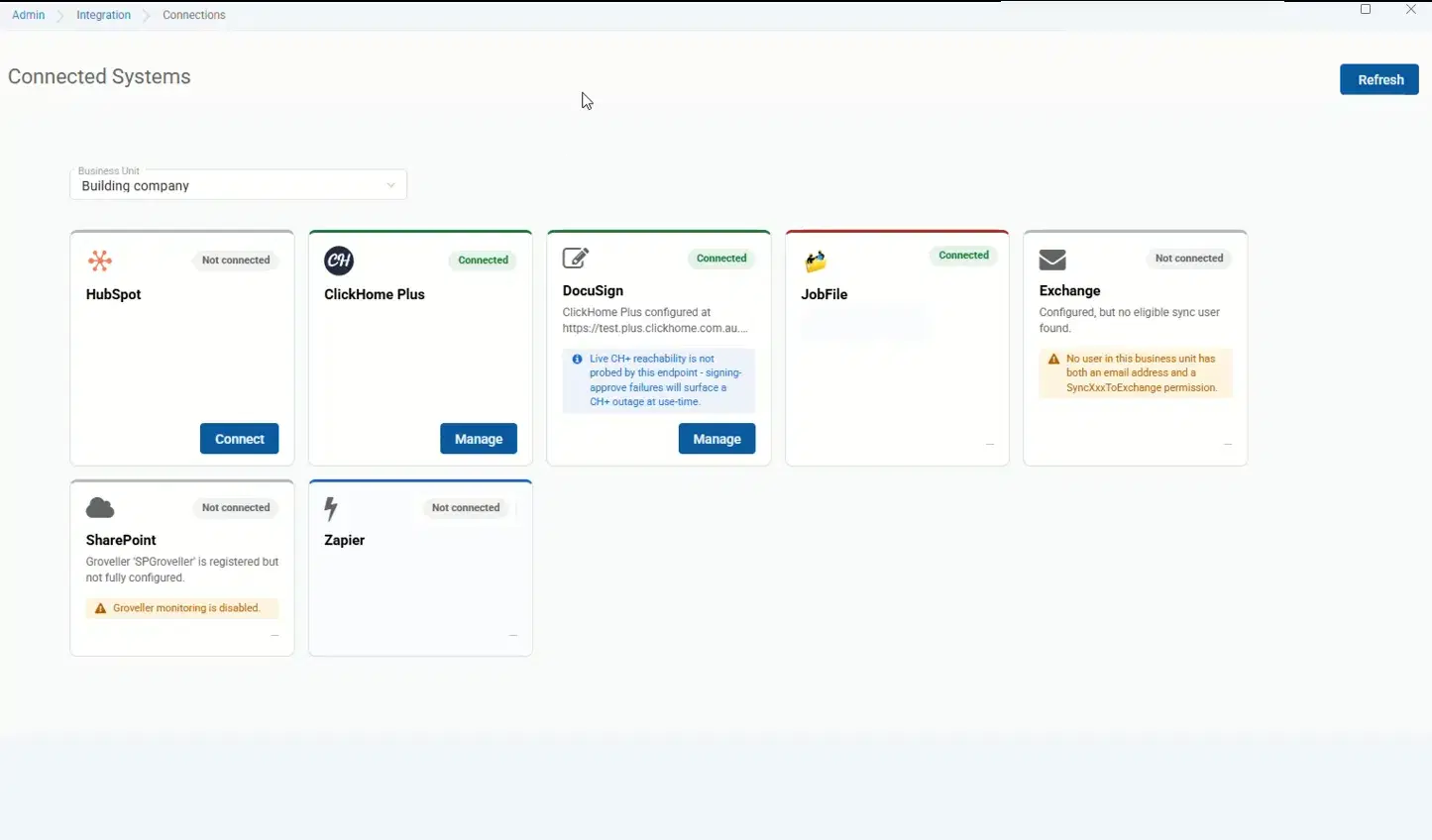This screenshot has height=840, width=1432.
Task: Manage the ClickHome Plus connection
Action: click(x=479, y=439)
